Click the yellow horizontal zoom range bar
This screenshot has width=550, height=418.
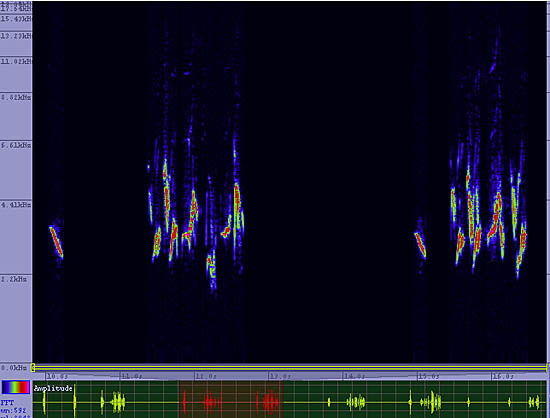tap(290, 368)
